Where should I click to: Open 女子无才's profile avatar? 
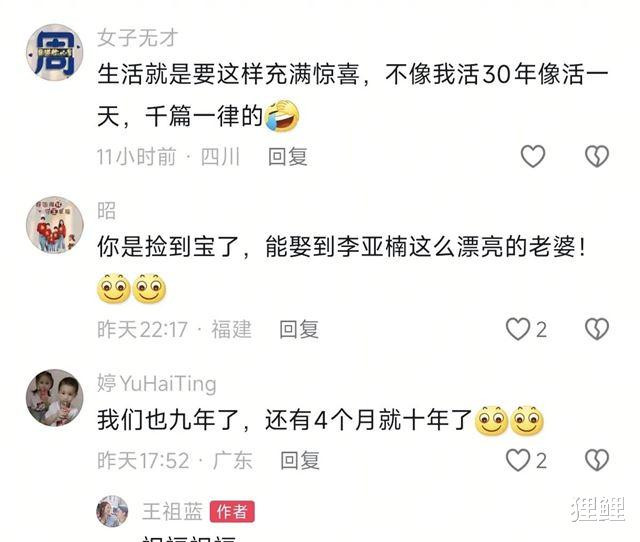click(x=55, y=53)
